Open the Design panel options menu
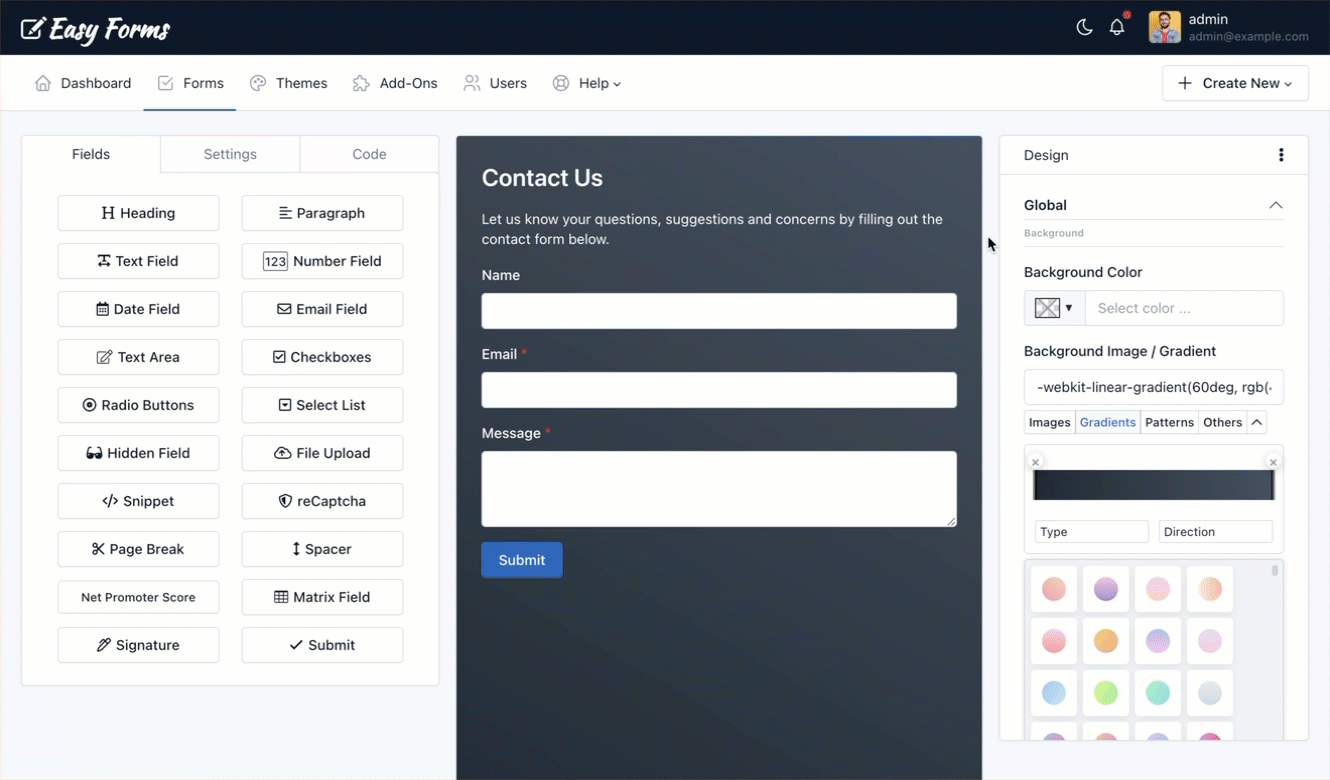 pyautogui.click(x=1281, y=155)
